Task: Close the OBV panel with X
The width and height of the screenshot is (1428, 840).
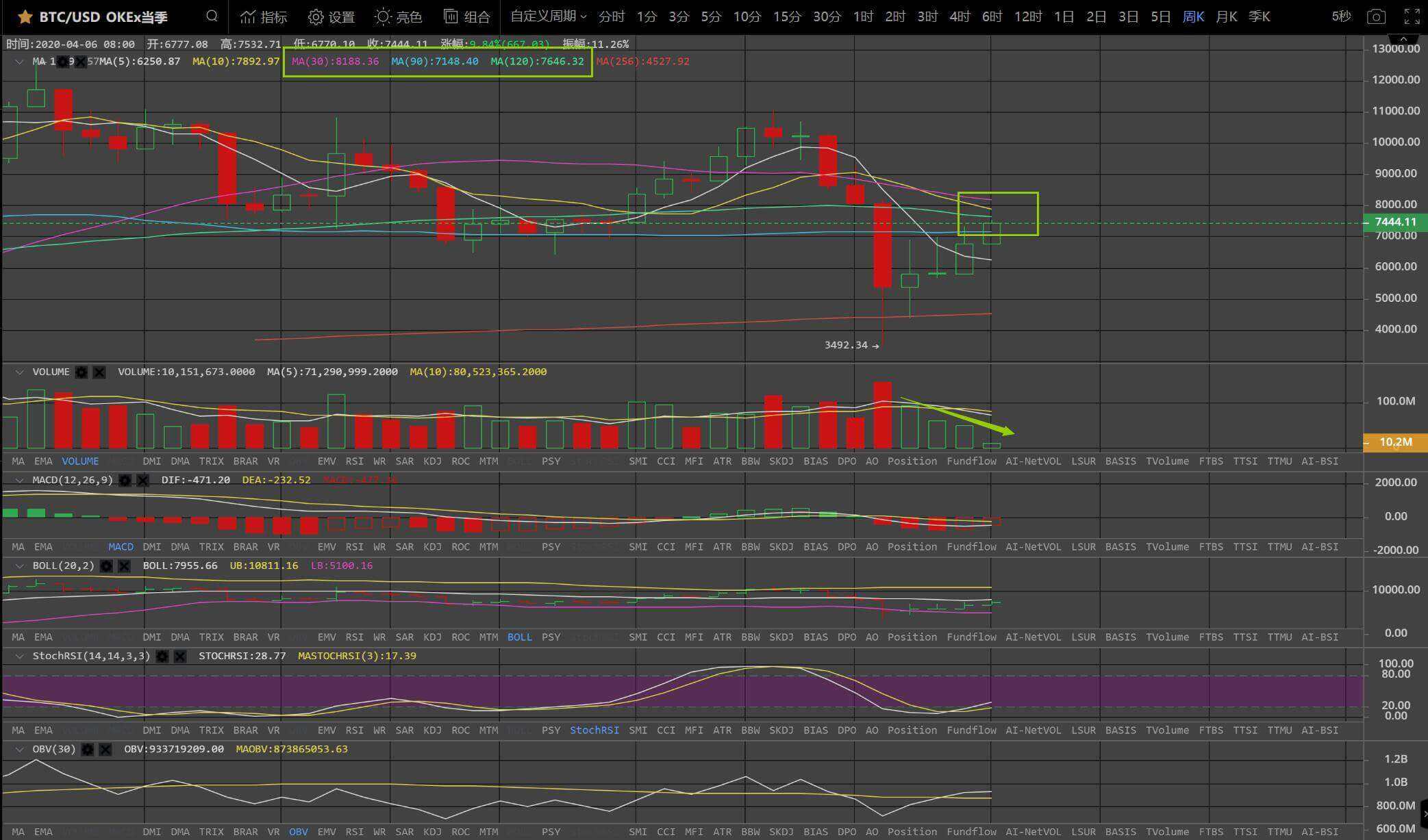Action: click(105, 750)
